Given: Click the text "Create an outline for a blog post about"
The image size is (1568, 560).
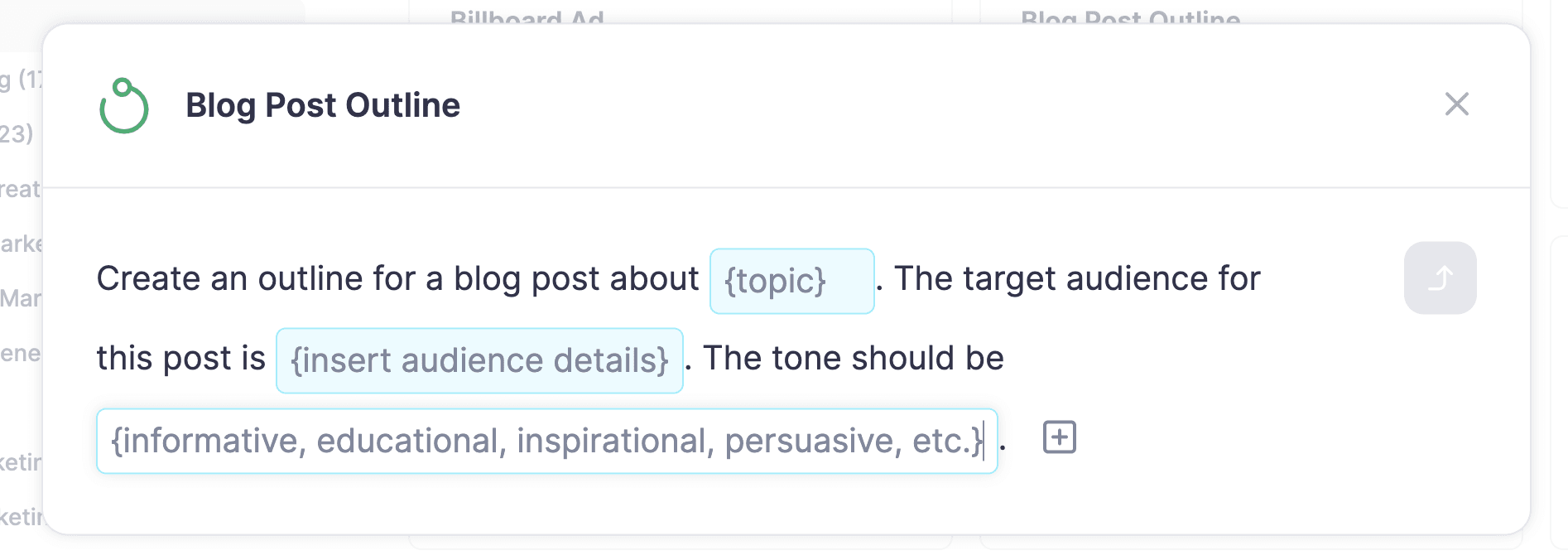Looking at the screenshot, I should 397,279.
